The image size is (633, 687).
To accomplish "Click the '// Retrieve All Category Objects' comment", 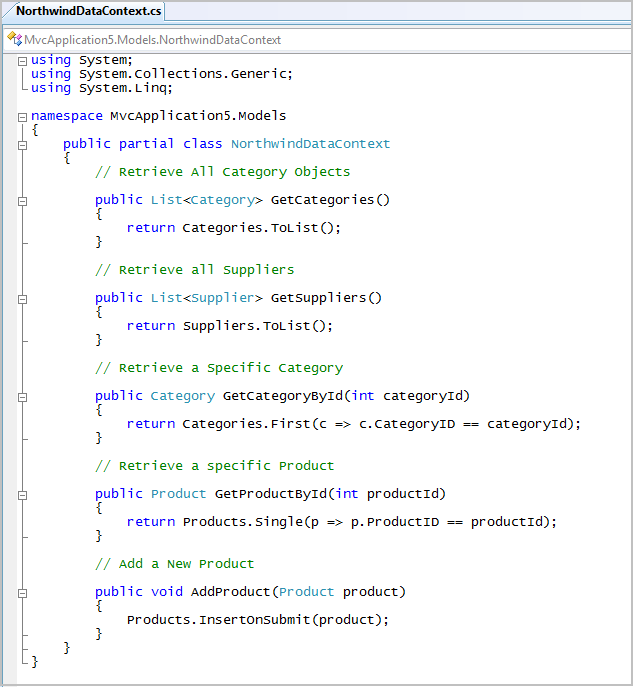I will (x=223, y=172).
